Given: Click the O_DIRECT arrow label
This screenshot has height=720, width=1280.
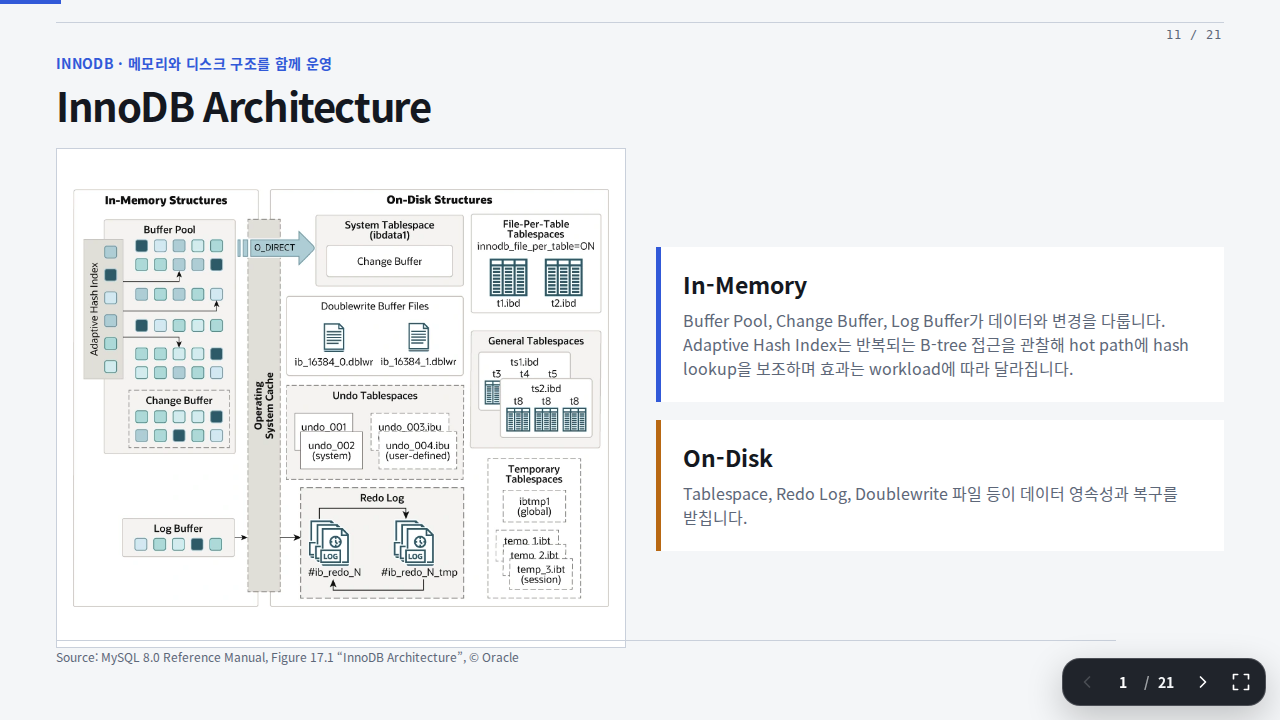Looking at the screenshot, I should point(273,247).
